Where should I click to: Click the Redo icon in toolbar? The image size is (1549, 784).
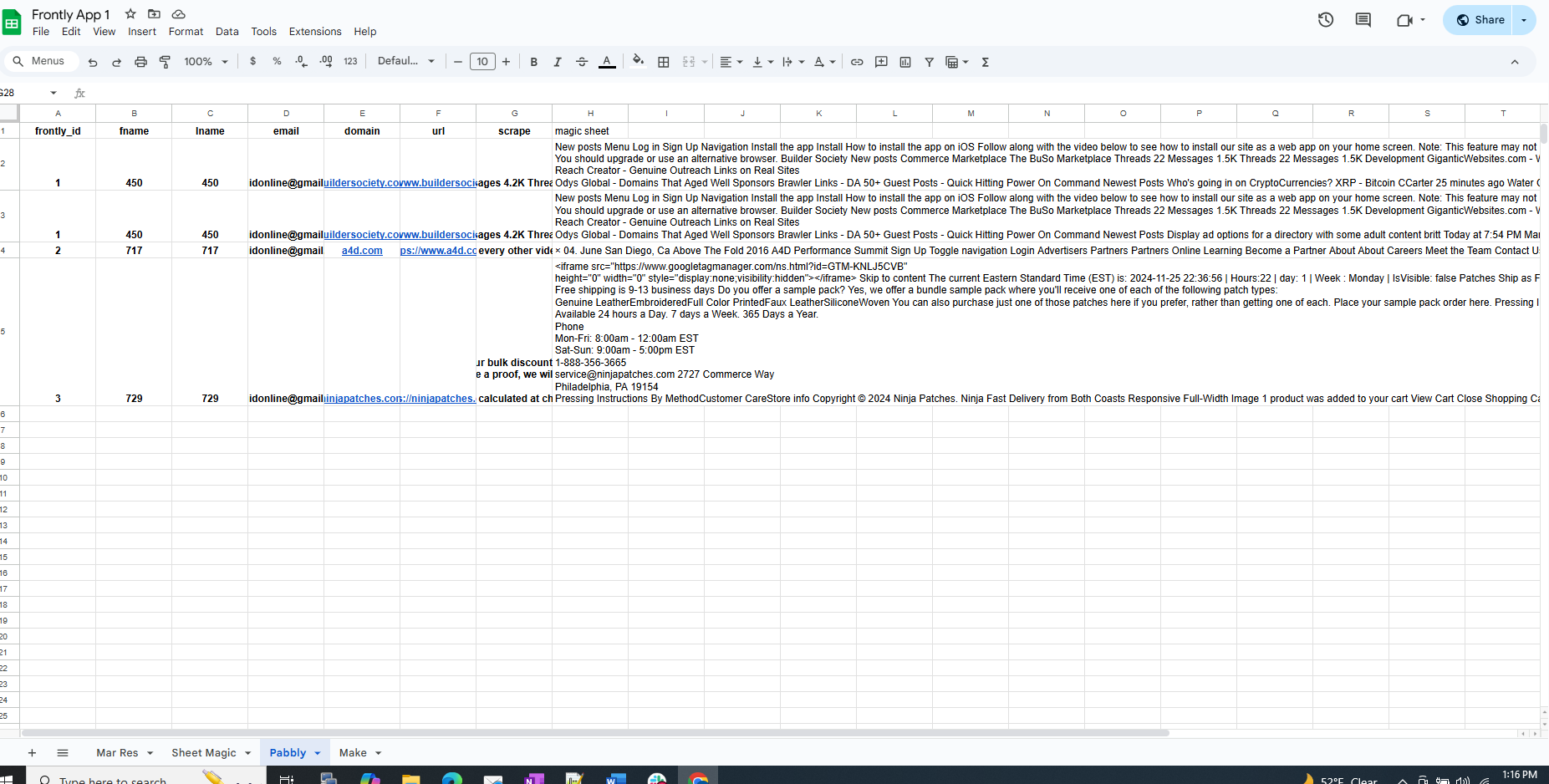(117, 62)
